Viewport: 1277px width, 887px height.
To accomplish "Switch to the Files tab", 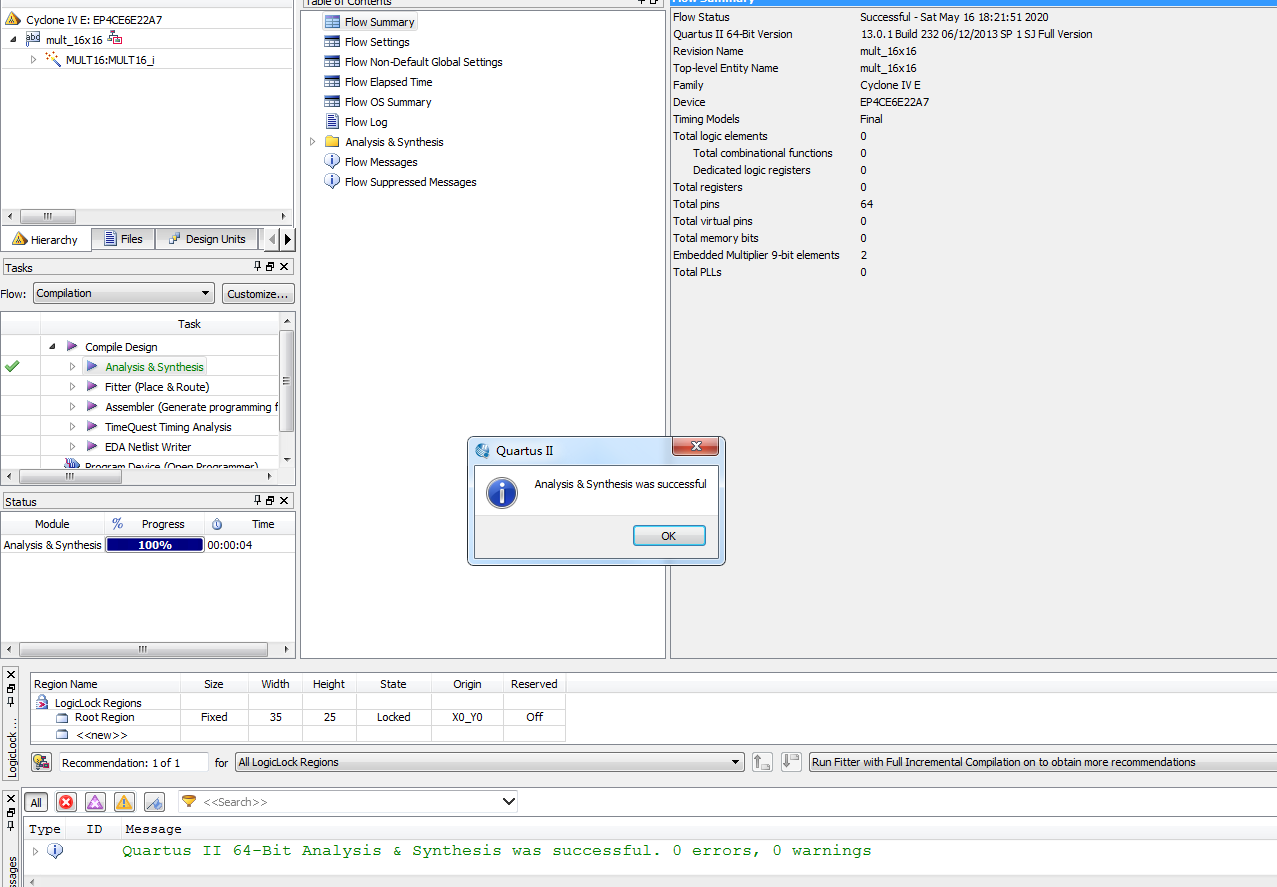I will (x=124, y=239).
